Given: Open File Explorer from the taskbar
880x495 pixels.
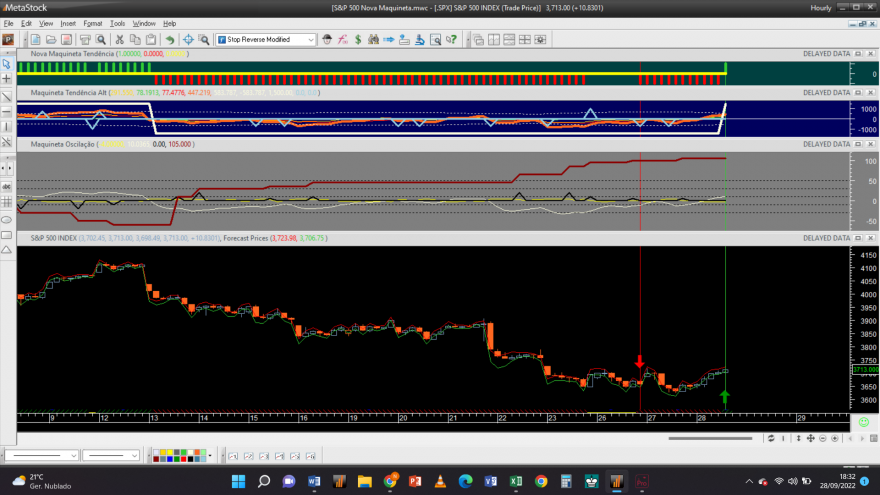Looking at the screenshot, I should pos(364,481).
